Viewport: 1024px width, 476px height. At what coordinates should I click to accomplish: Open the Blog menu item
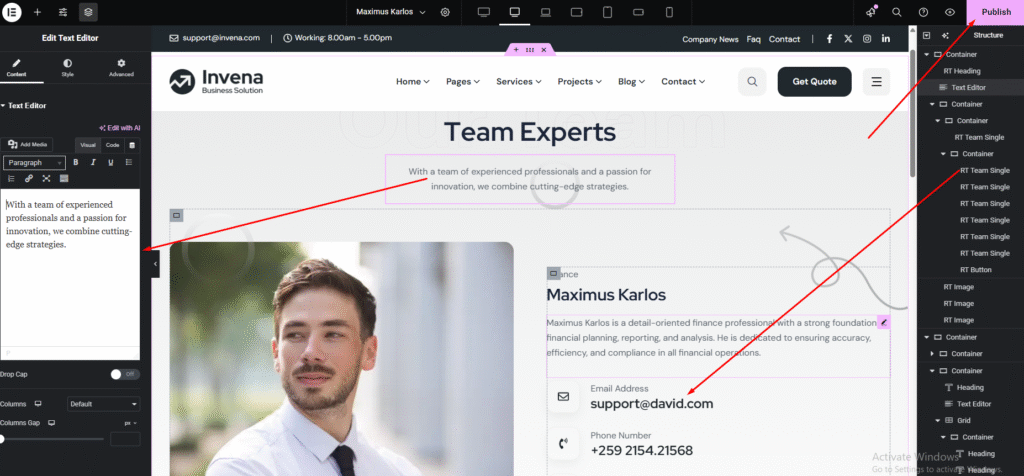click(632, 82)
